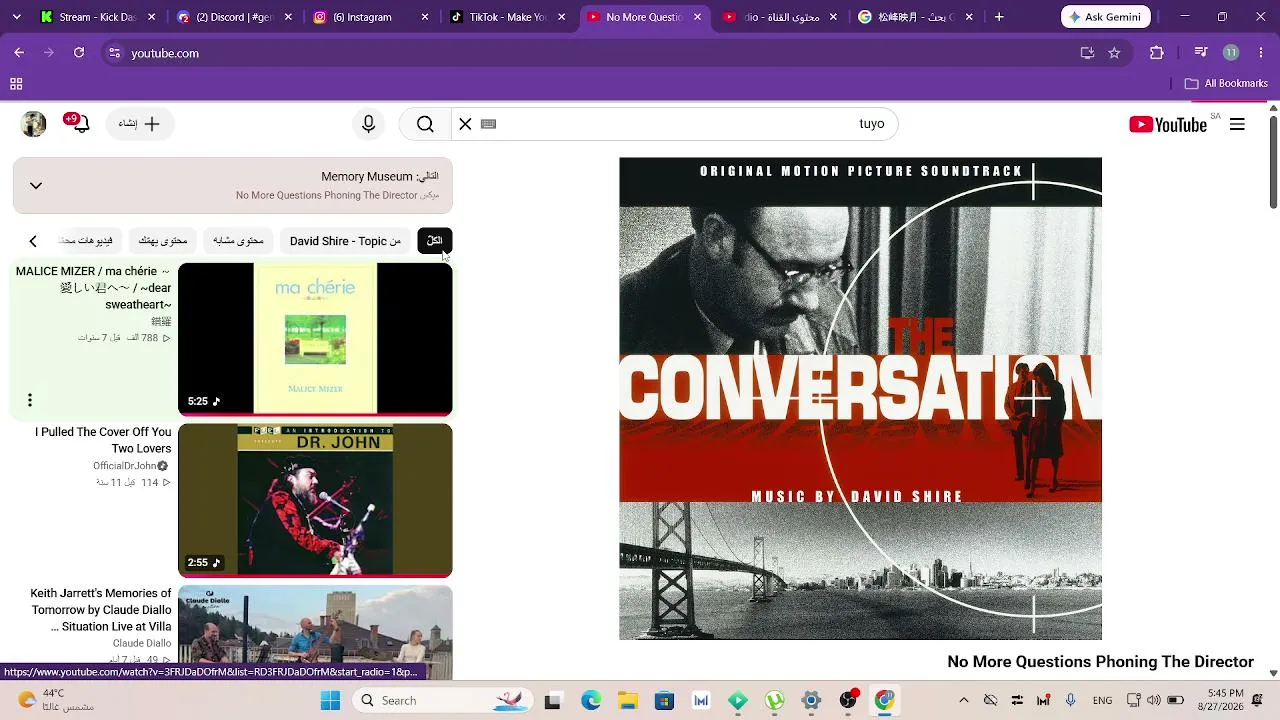Switch to the Discord tab

233,17
